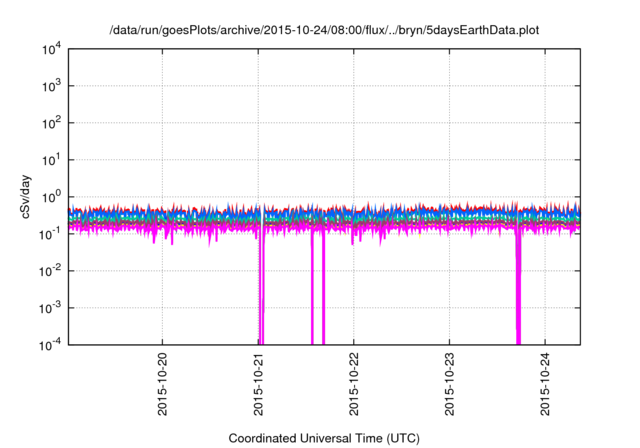The image size is (640, 448).
Task: Select the 2015-10-23 date tick label
Action: [449, 384]
